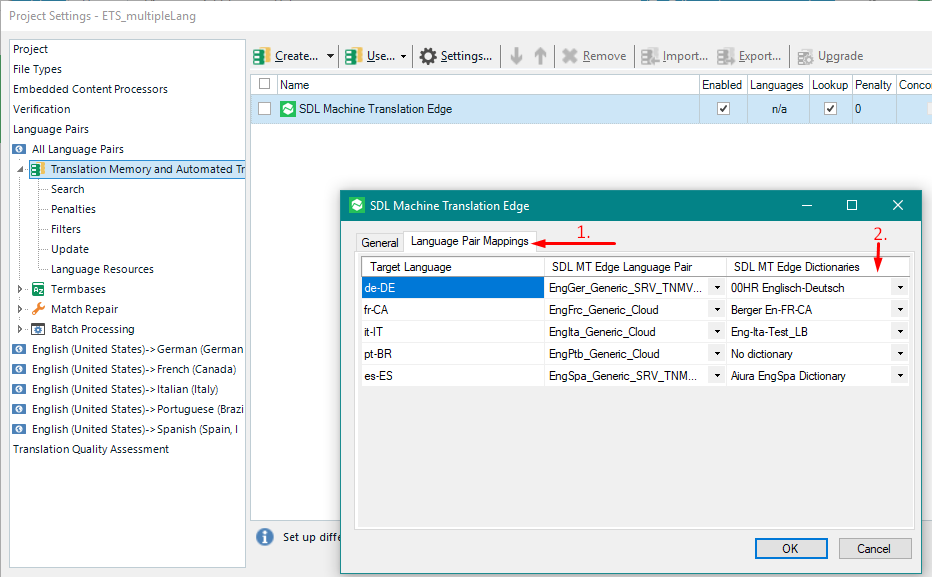Click the info icon at bottom of settings
The width and height of the screenshot is (932, 577).
click(265, 537)
